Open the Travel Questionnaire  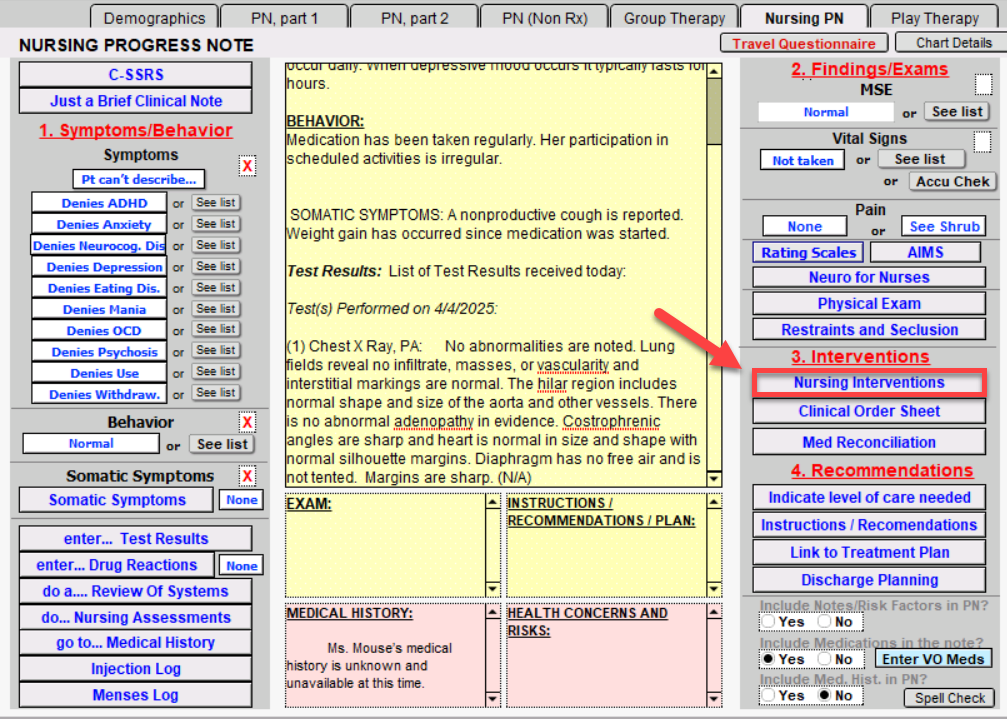point(804,43)
